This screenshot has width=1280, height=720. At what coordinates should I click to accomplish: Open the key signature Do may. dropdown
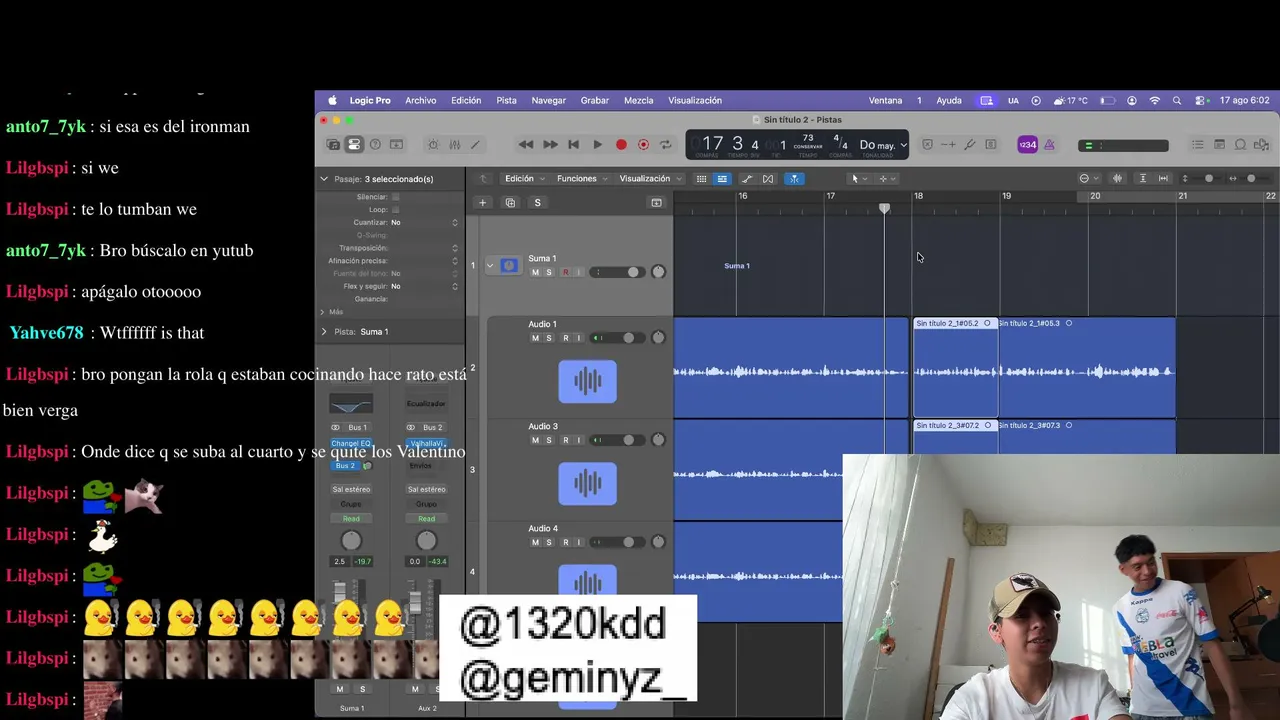pos(883,145)
